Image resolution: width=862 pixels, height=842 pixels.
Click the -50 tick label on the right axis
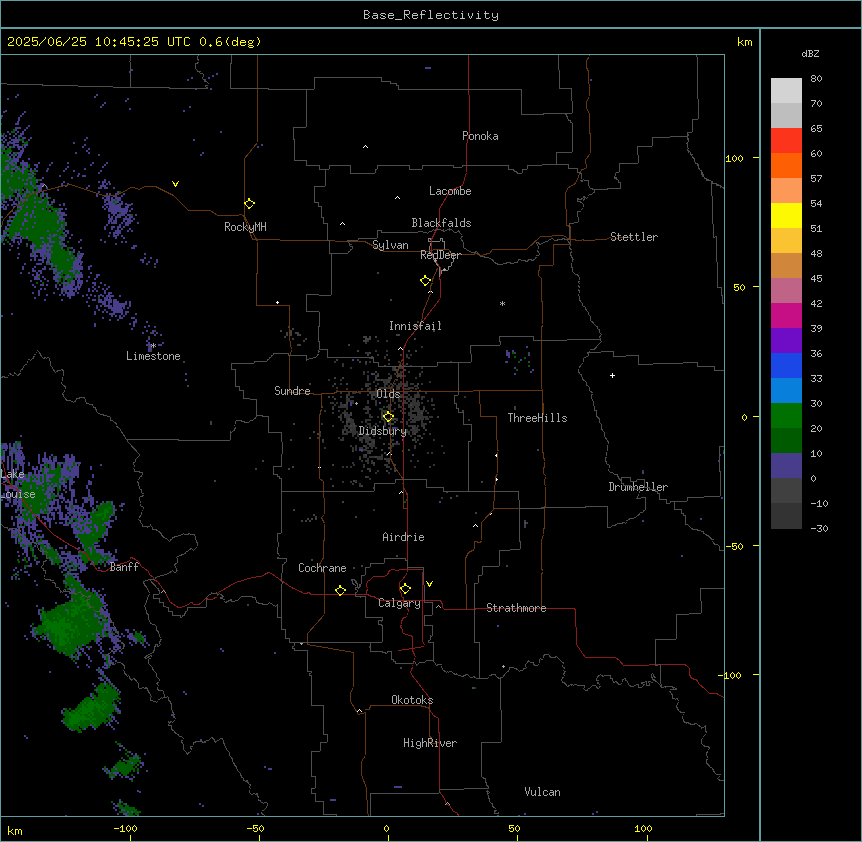click(x=734, y=546)
